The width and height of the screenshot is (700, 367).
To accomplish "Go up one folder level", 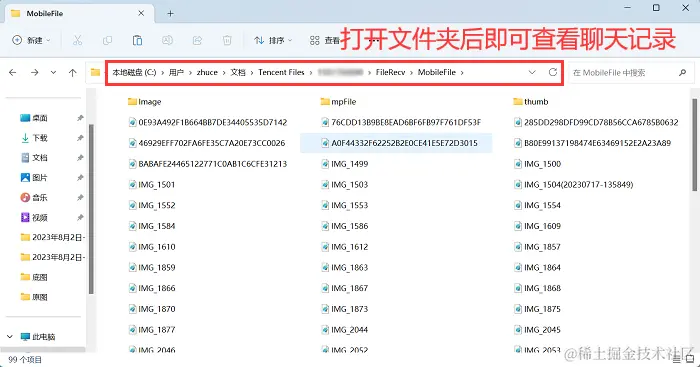I will (x=72, y=72).
